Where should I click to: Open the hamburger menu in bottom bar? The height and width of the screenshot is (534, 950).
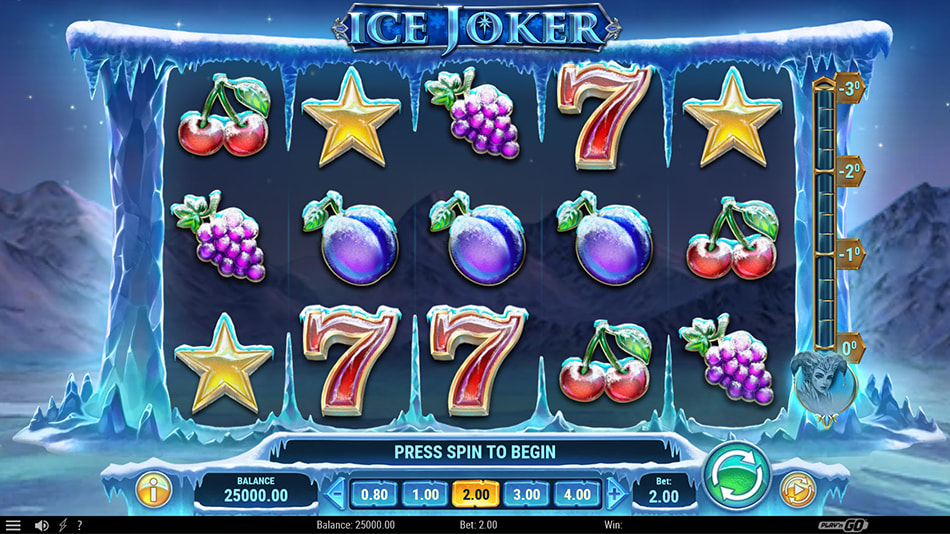[13, 526]
